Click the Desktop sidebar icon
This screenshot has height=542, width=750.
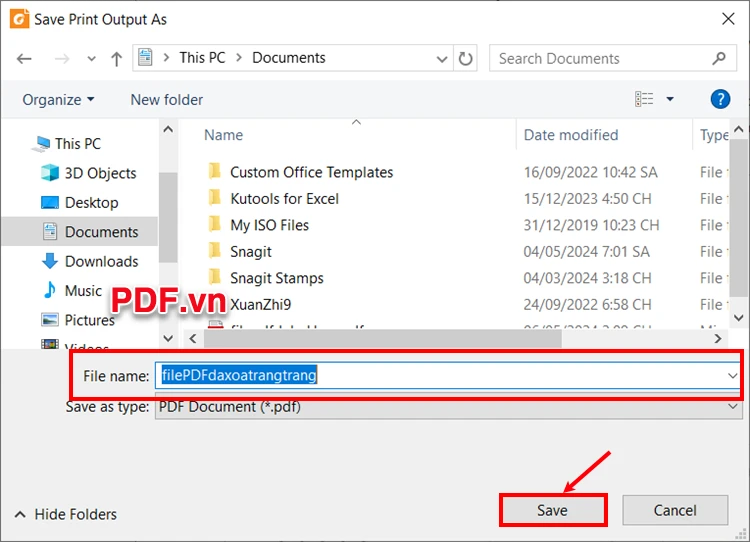point(50,202)
